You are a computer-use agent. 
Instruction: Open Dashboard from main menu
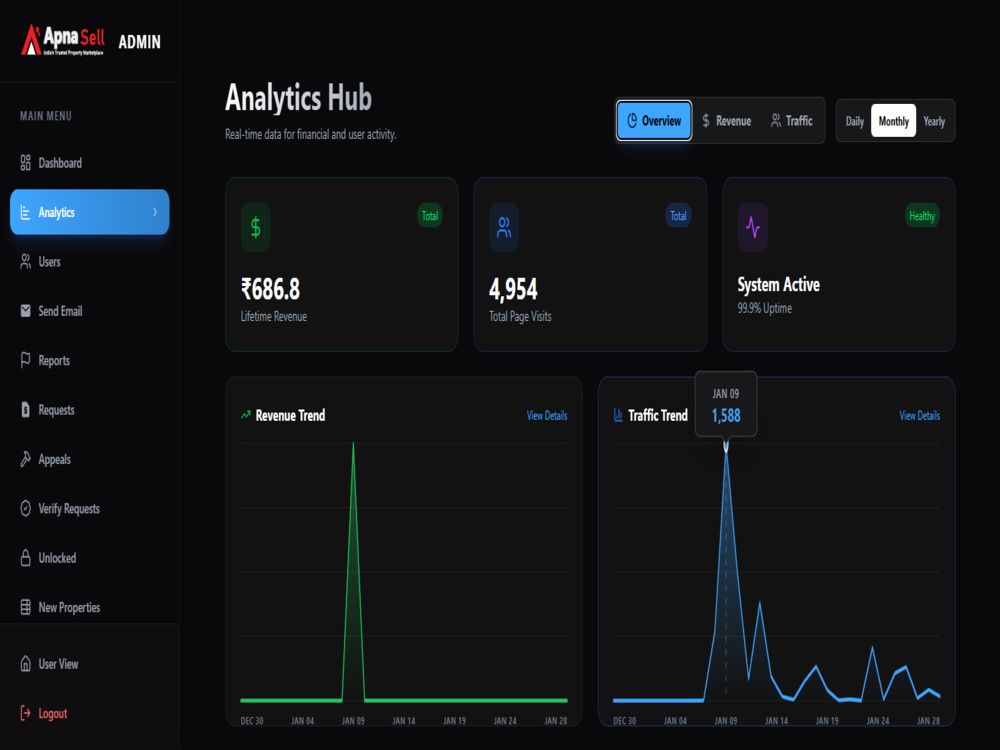pos(89,163)
